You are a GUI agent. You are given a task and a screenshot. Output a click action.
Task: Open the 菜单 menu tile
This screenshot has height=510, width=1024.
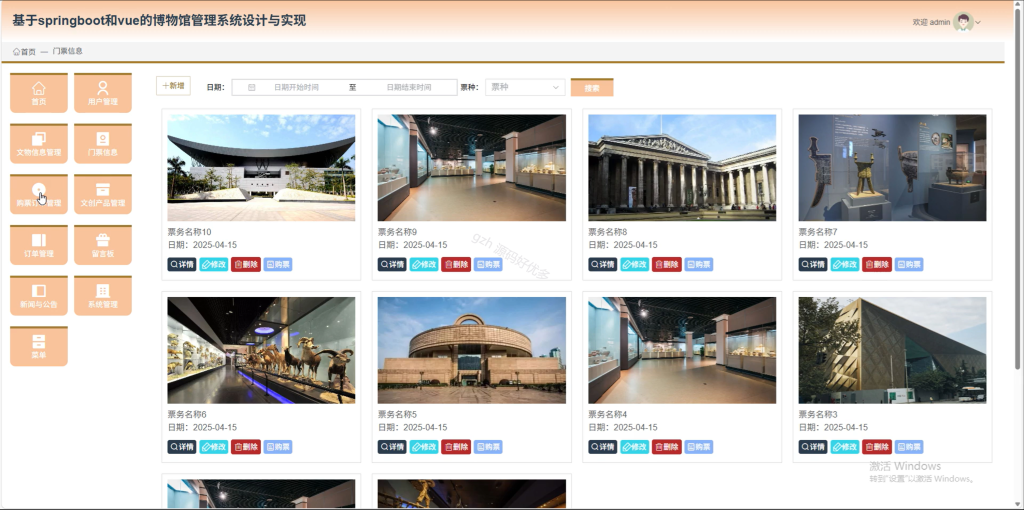39,346
